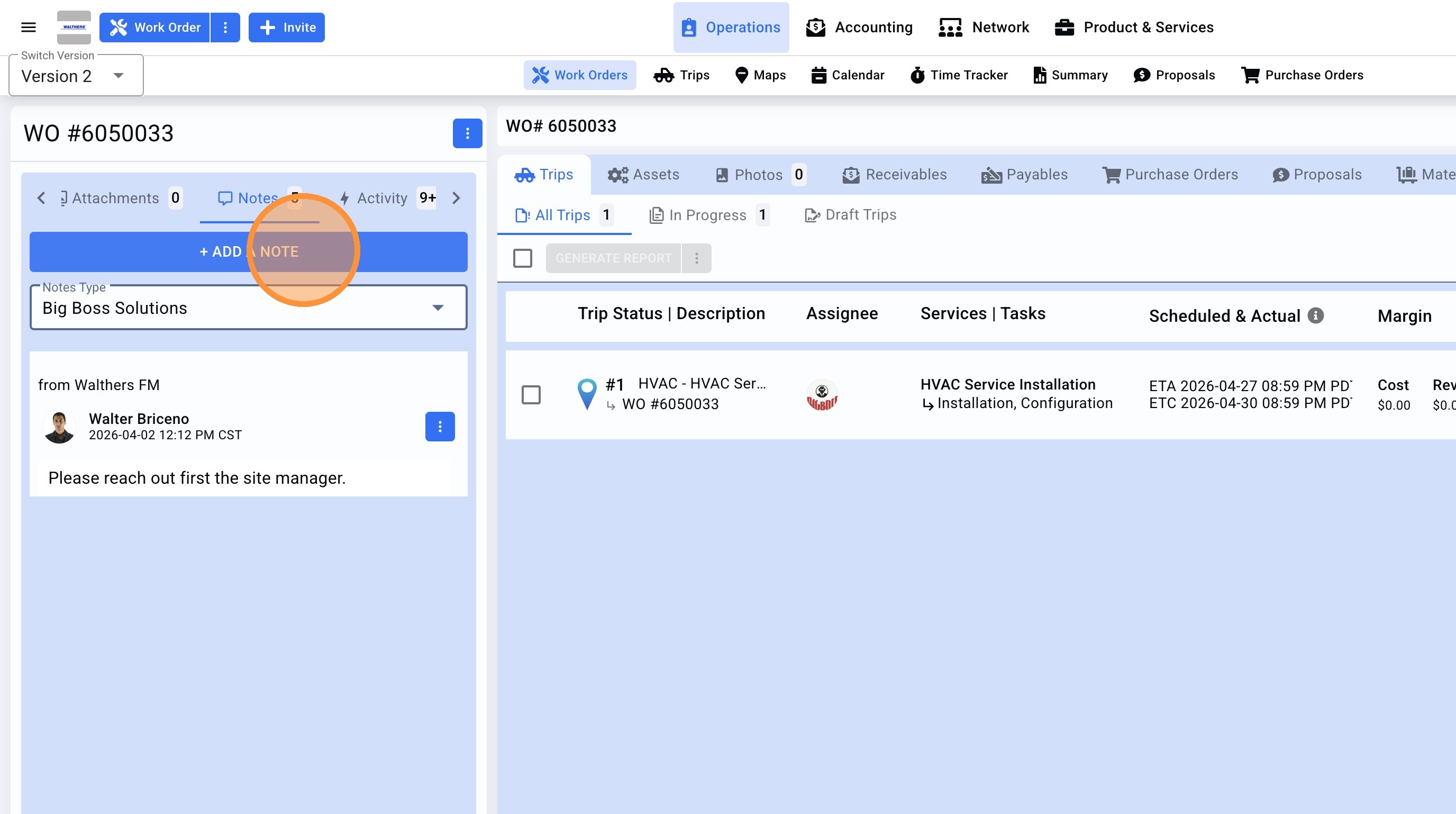The height and width of the screenshot is (814, 1456).
Task: Click the Maps pin icon
Action: (742, 75)
